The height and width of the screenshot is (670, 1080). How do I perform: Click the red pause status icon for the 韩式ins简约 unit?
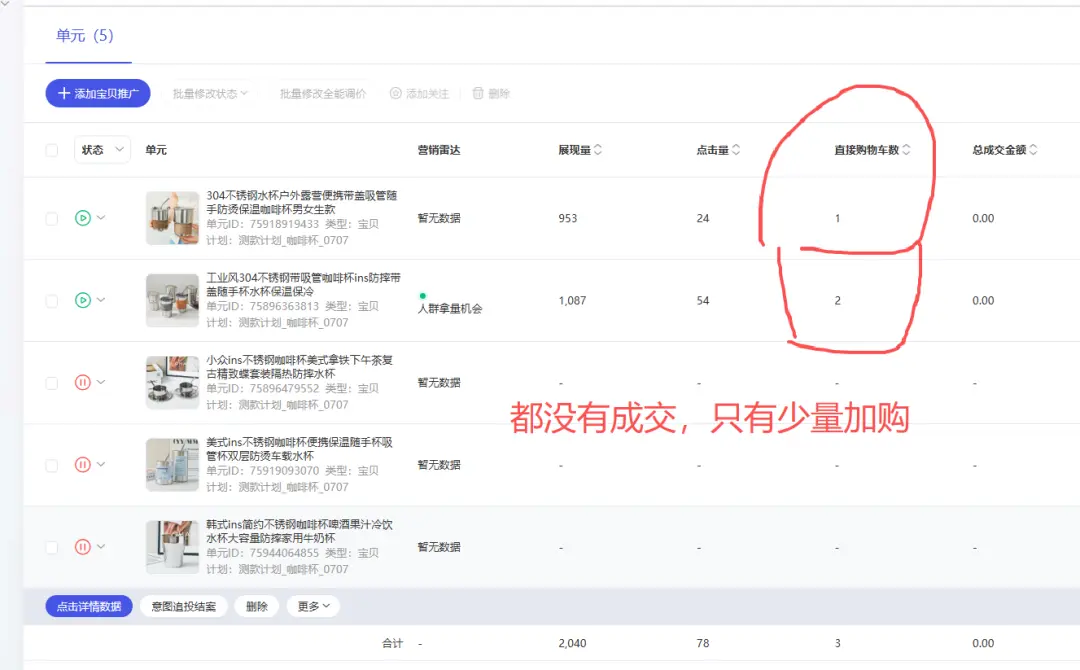pyautogui.click(x=83, y=547)
